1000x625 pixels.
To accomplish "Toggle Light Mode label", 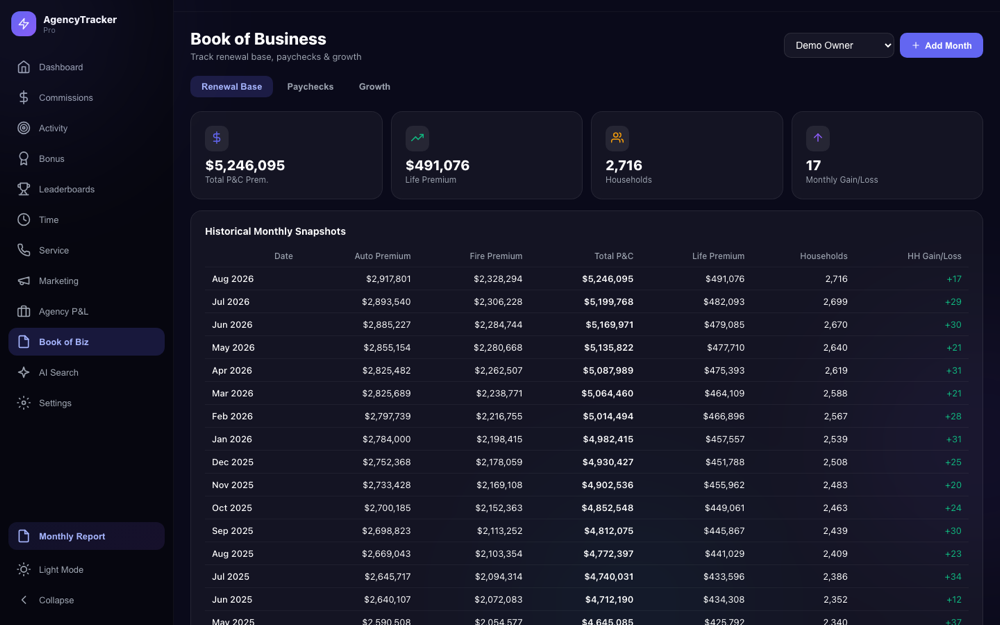I will (x=61, y=570).
